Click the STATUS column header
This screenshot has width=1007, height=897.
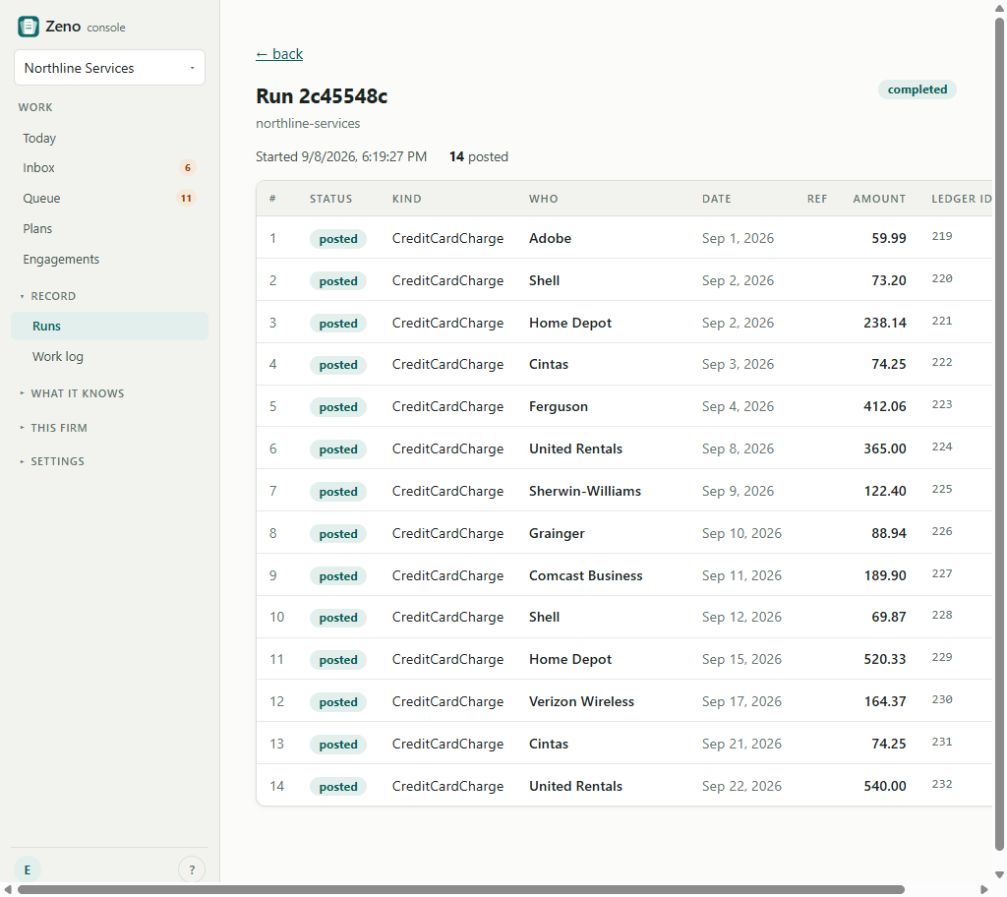[x=331, y=199]
